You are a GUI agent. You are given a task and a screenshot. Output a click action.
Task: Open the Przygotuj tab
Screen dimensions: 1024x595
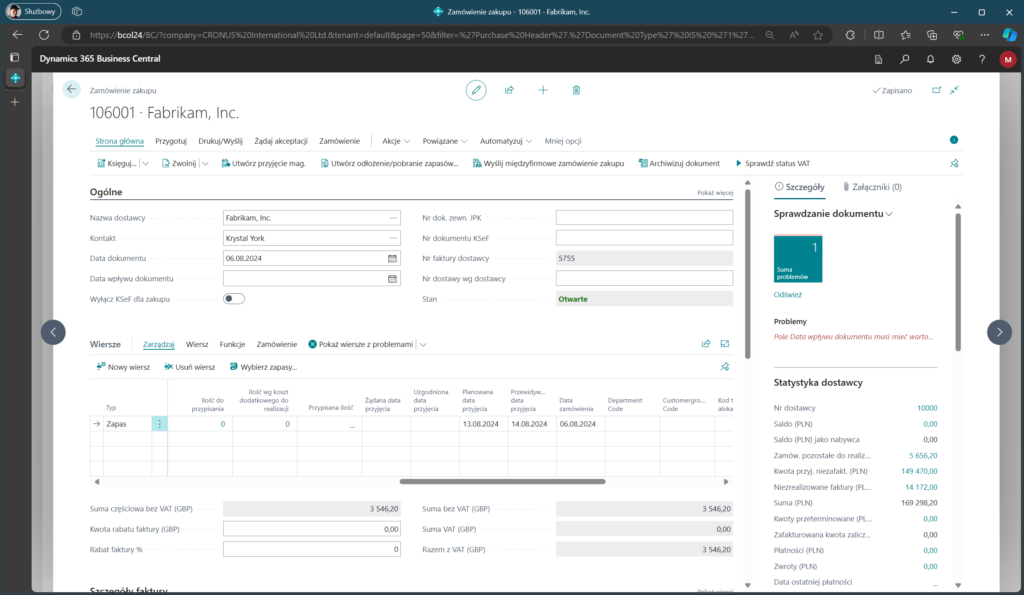tap(171, 141)
